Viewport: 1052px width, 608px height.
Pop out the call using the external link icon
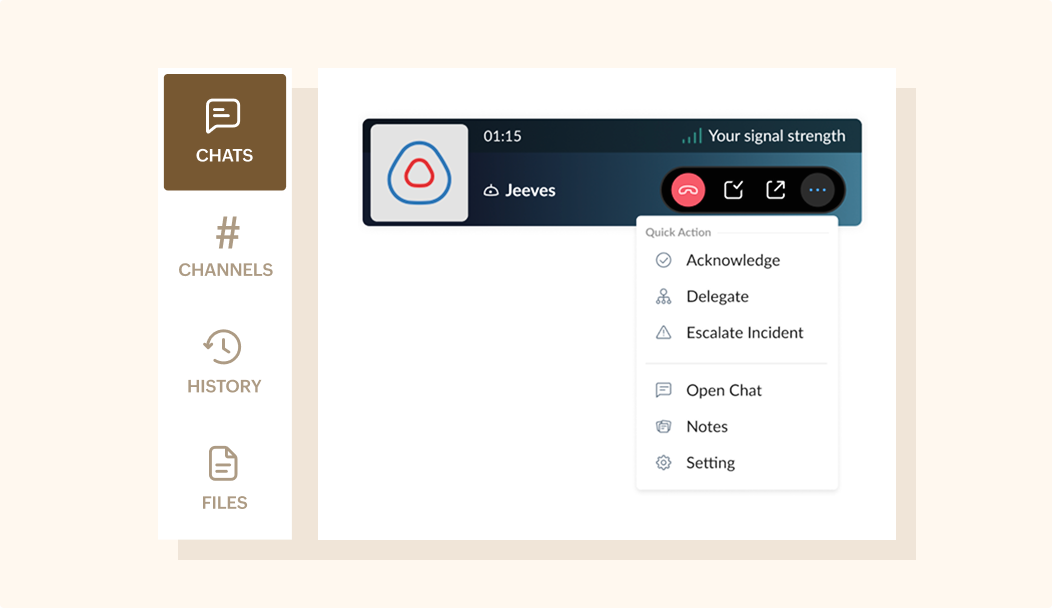pyautogui.click(x=774, y=189)
